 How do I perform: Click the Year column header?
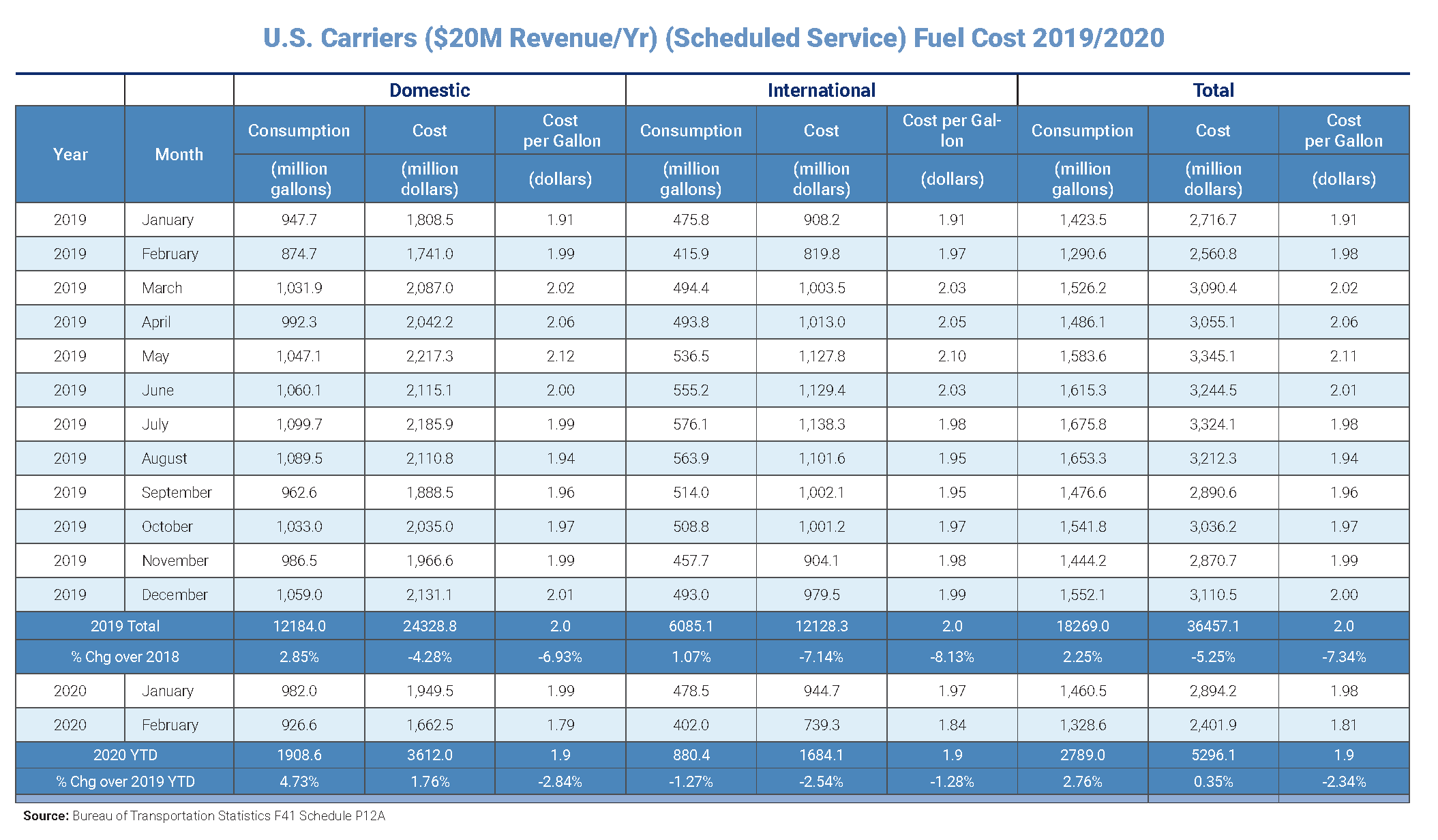tap(70, 154)
